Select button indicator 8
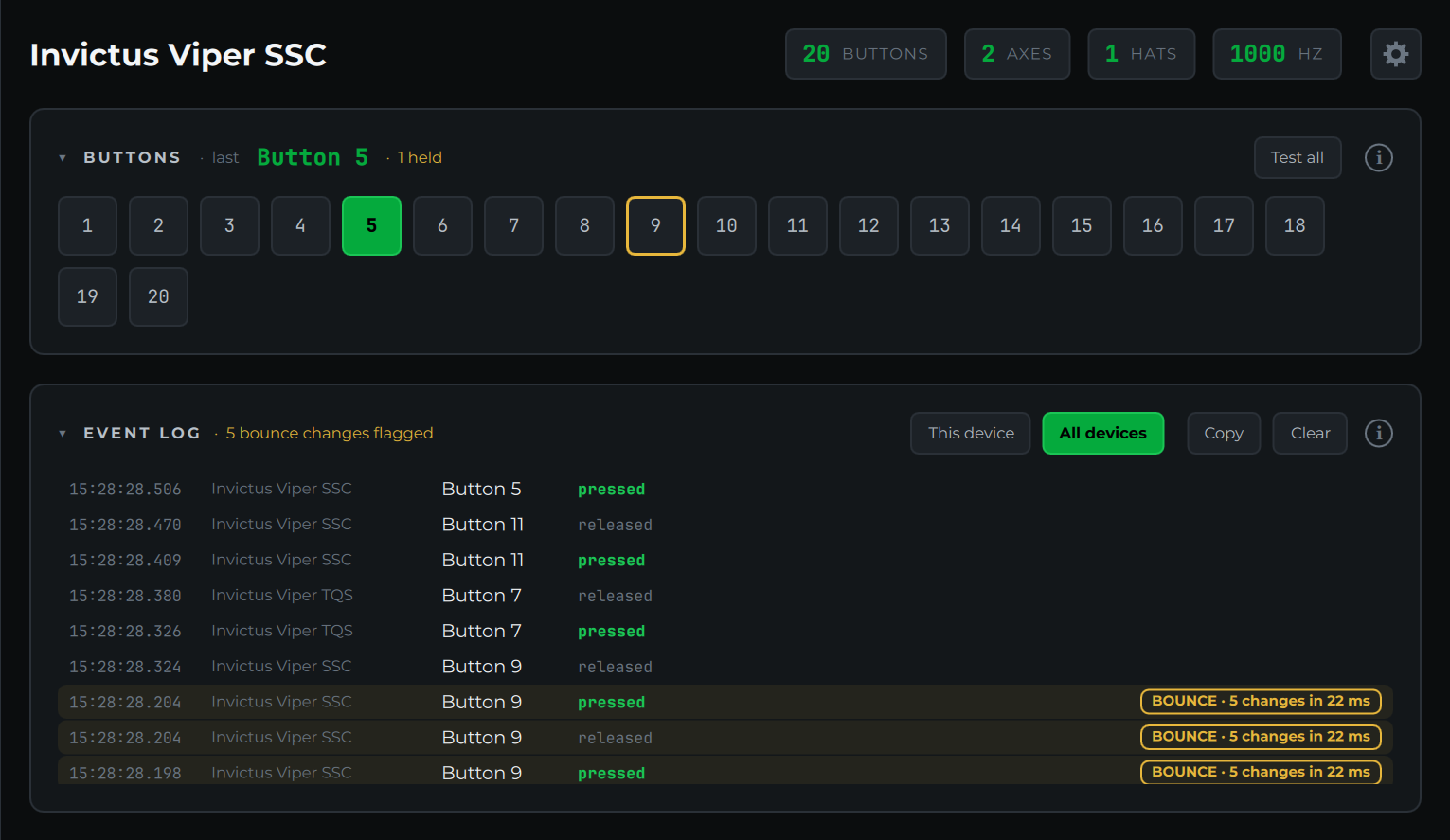 point(584,225)
